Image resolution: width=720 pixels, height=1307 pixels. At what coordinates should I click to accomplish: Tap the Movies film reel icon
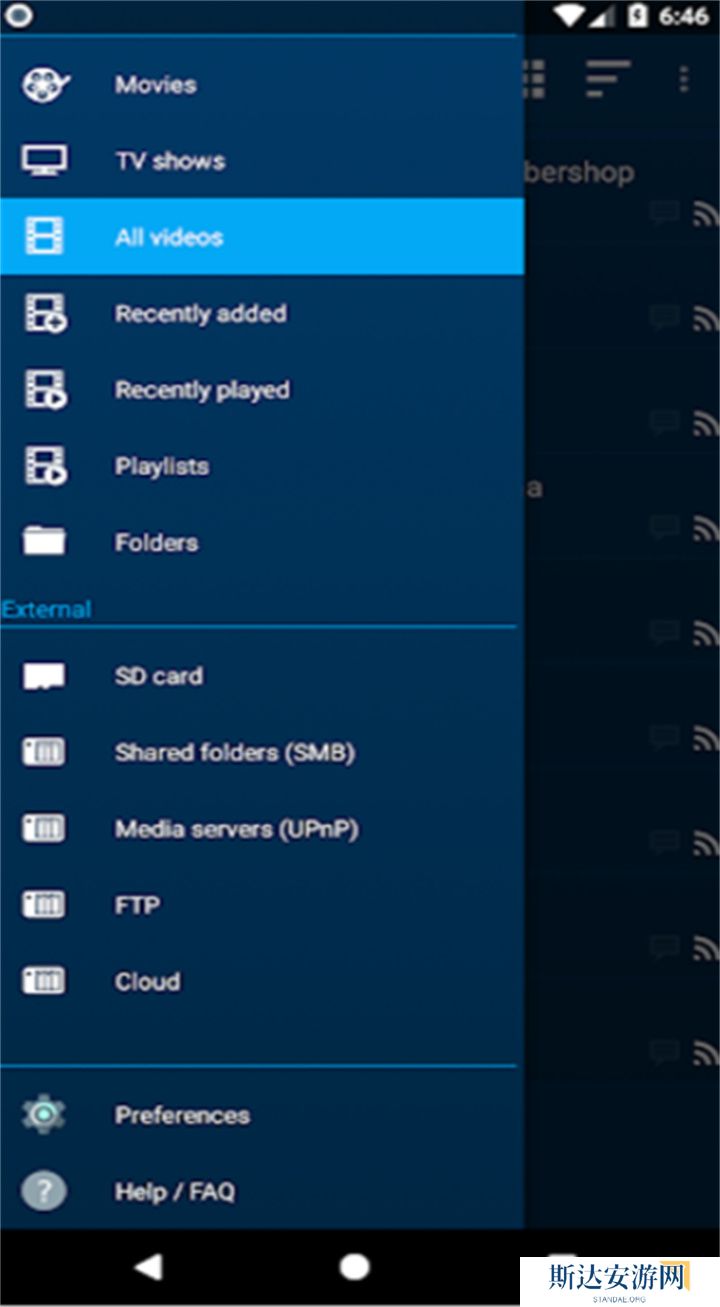tap(45, 85)
